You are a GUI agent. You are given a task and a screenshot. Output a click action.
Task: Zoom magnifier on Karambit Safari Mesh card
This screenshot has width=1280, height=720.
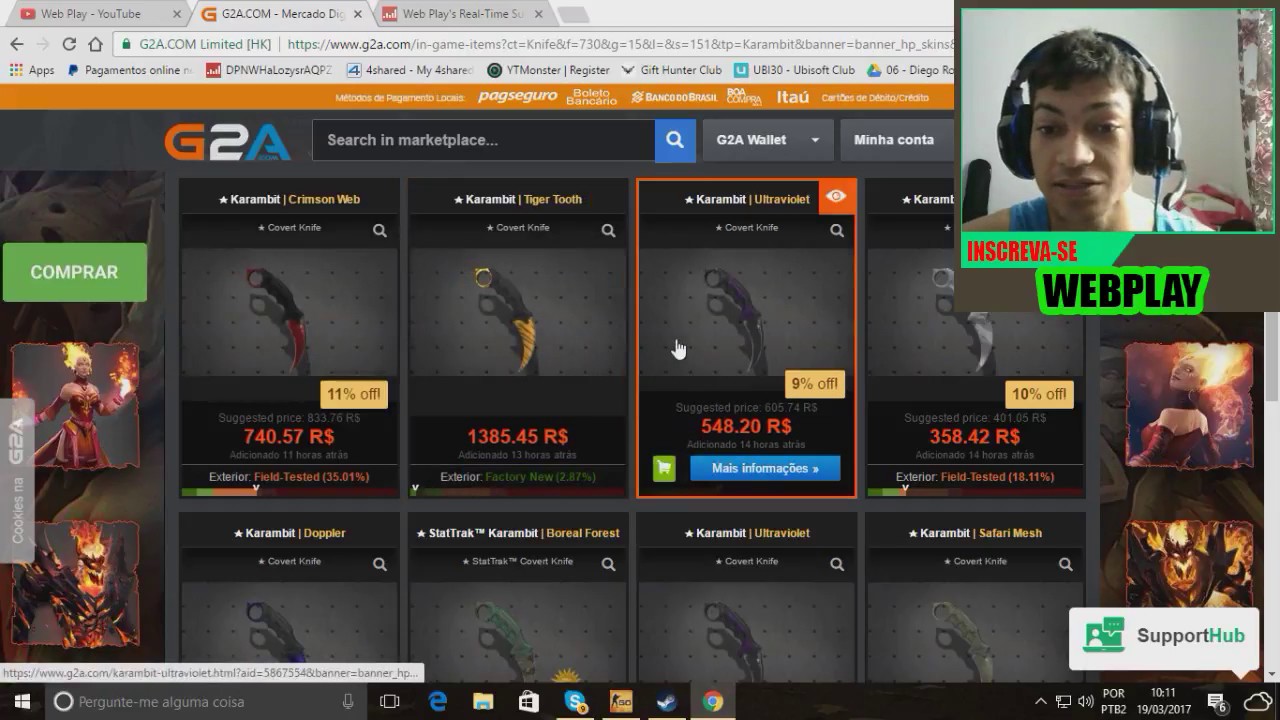[x=1065, y=565]
